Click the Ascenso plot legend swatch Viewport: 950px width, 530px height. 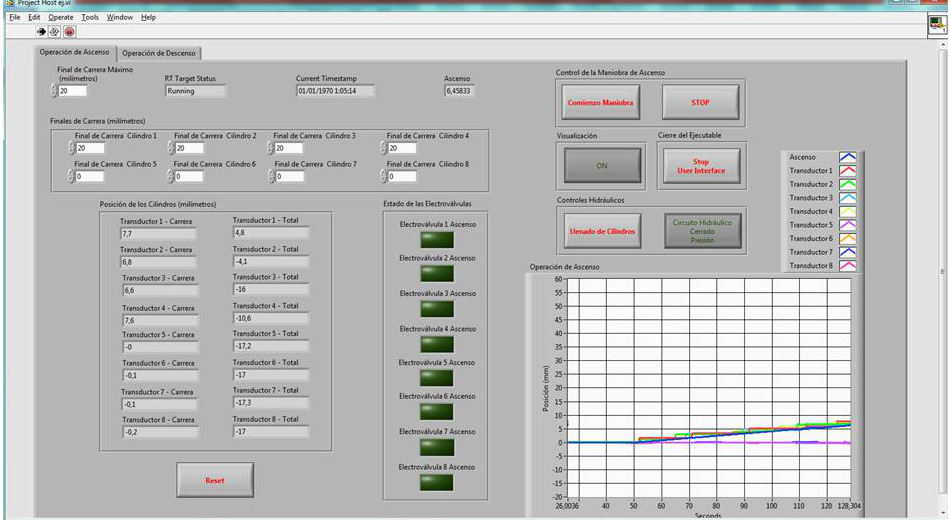point(847,157)
